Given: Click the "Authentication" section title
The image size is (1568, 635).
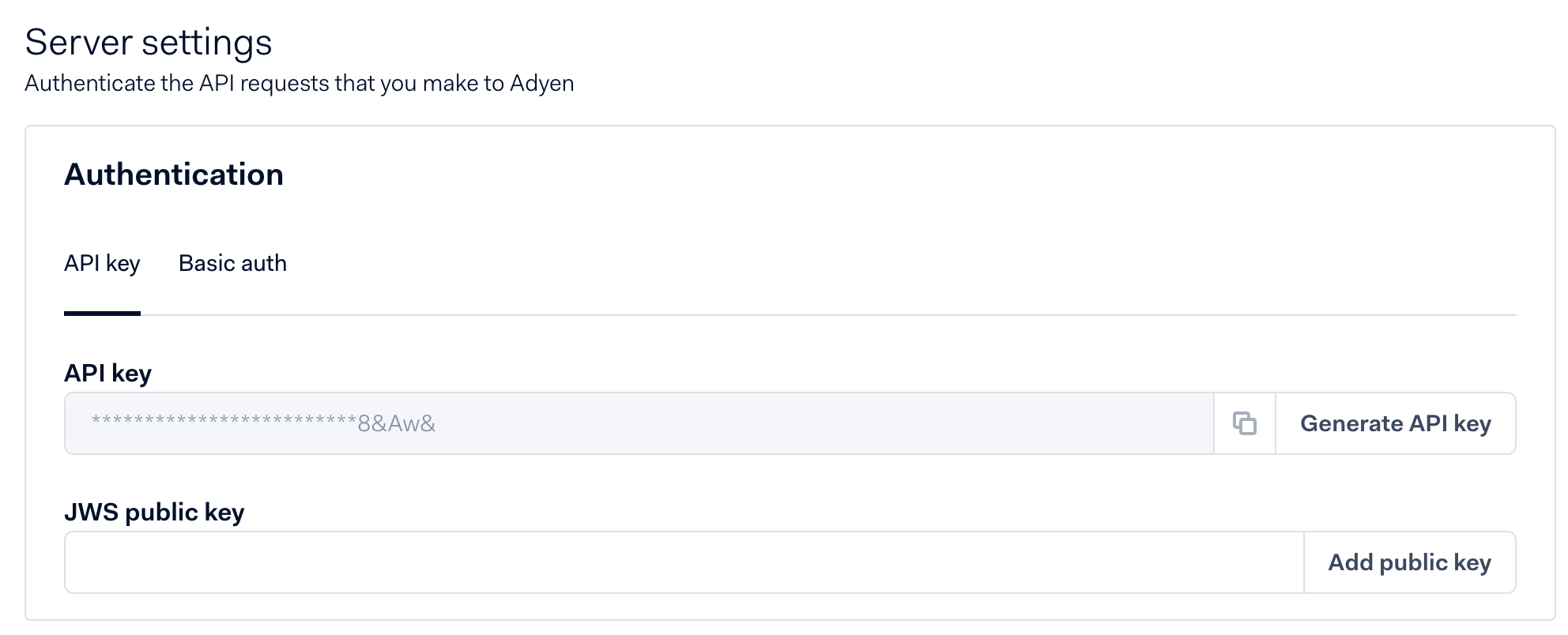Looking at the screenshot, I should click(174, 175).
